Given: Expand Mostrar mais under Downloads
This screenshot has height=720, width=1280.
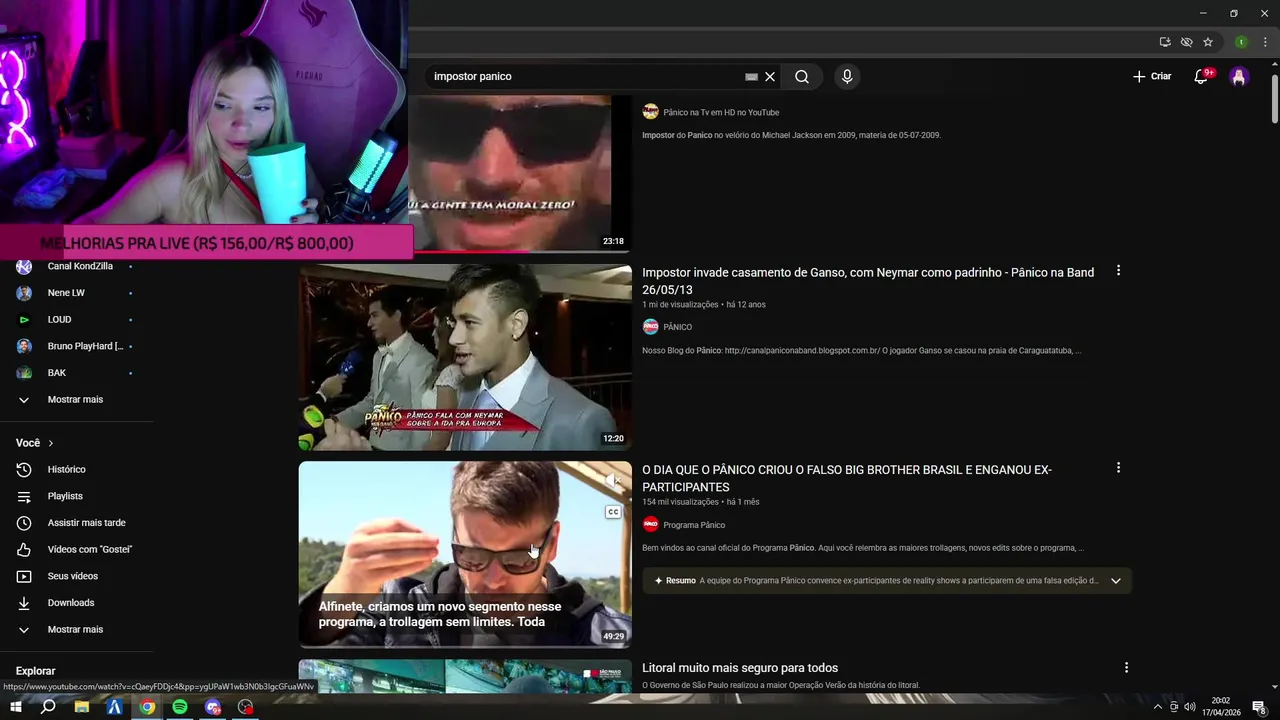Looking at the screenshot, I should pyautogui.click(x=77, y=629).
